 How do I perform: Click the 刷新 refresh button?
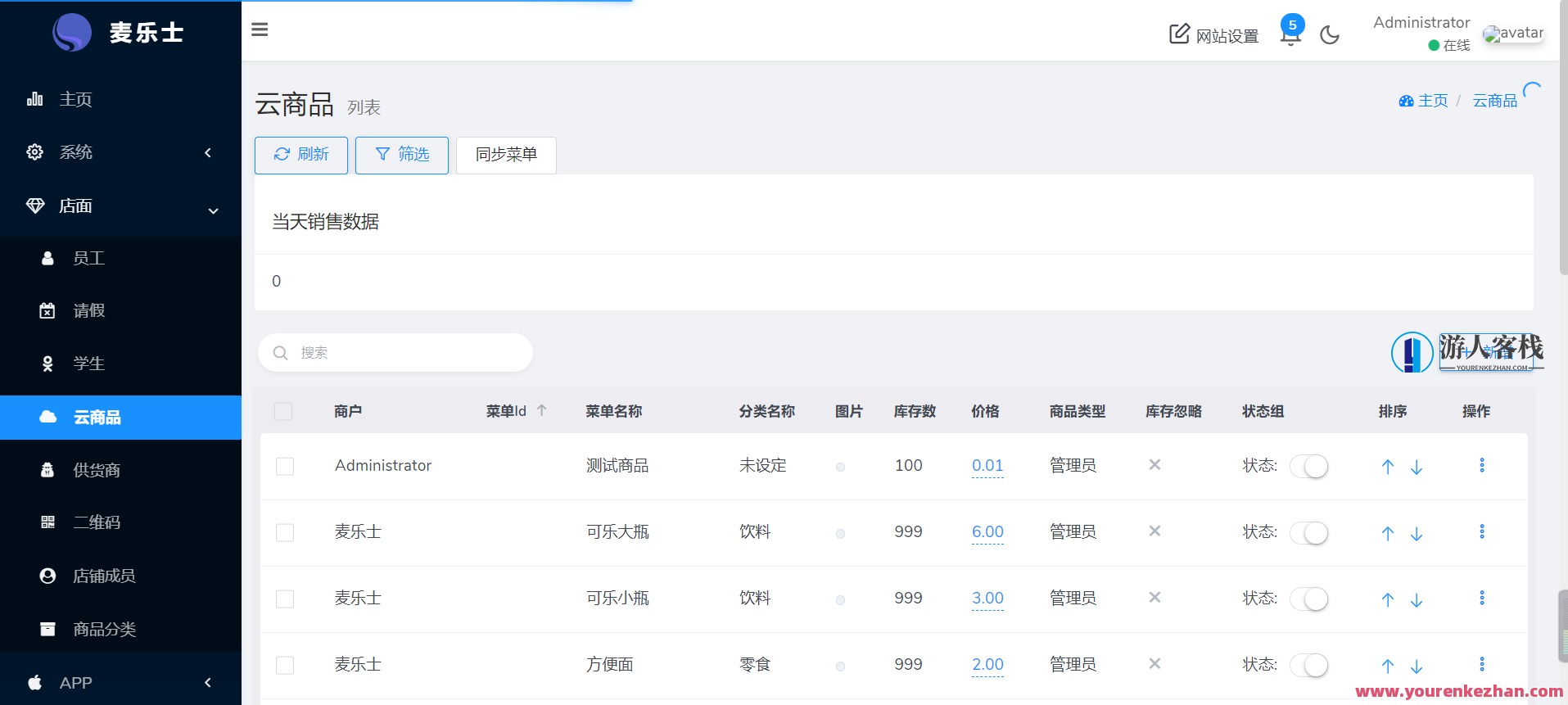(x=301, y=155)
